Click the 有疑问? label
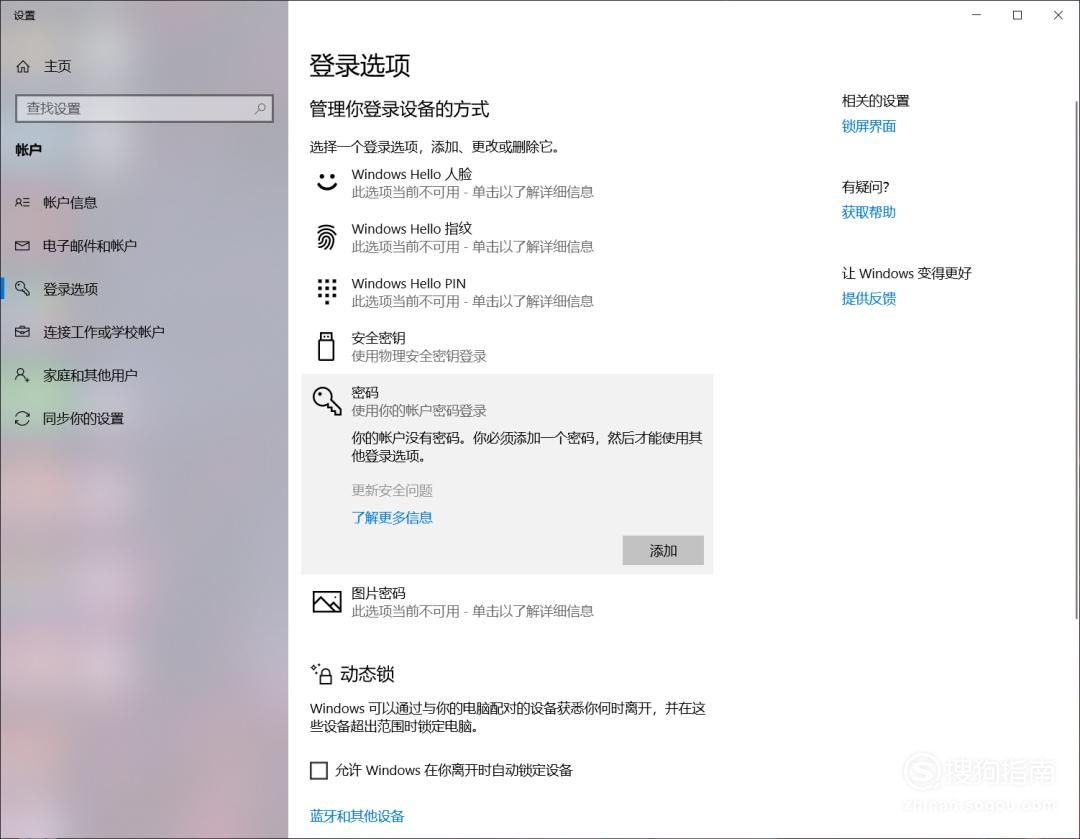The width and height of the screenshot is (1080, 839). (x=865, y=187)
